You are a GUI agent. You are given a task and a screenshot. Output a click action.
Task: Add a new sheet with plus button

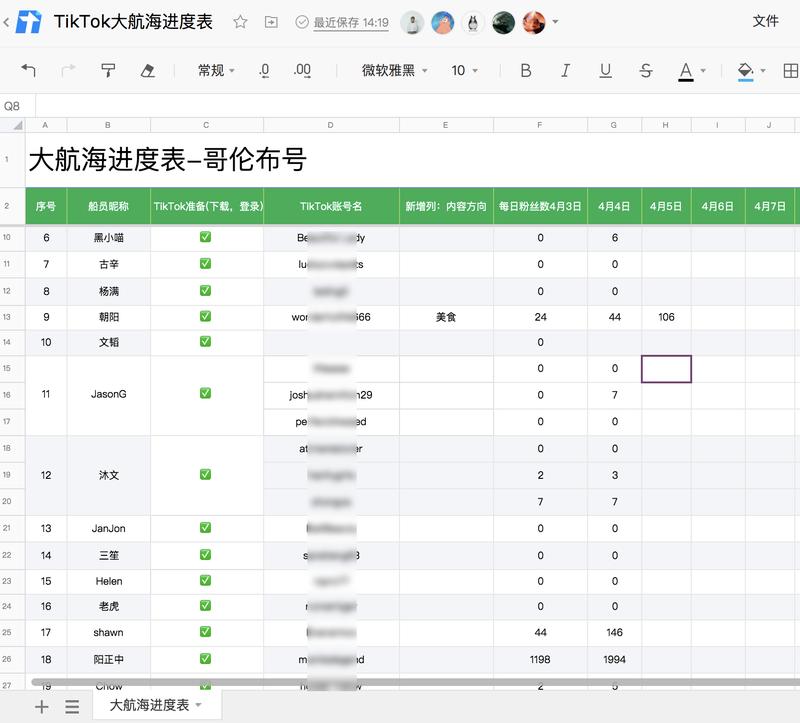pyautogui.click(x=41, y=706)
